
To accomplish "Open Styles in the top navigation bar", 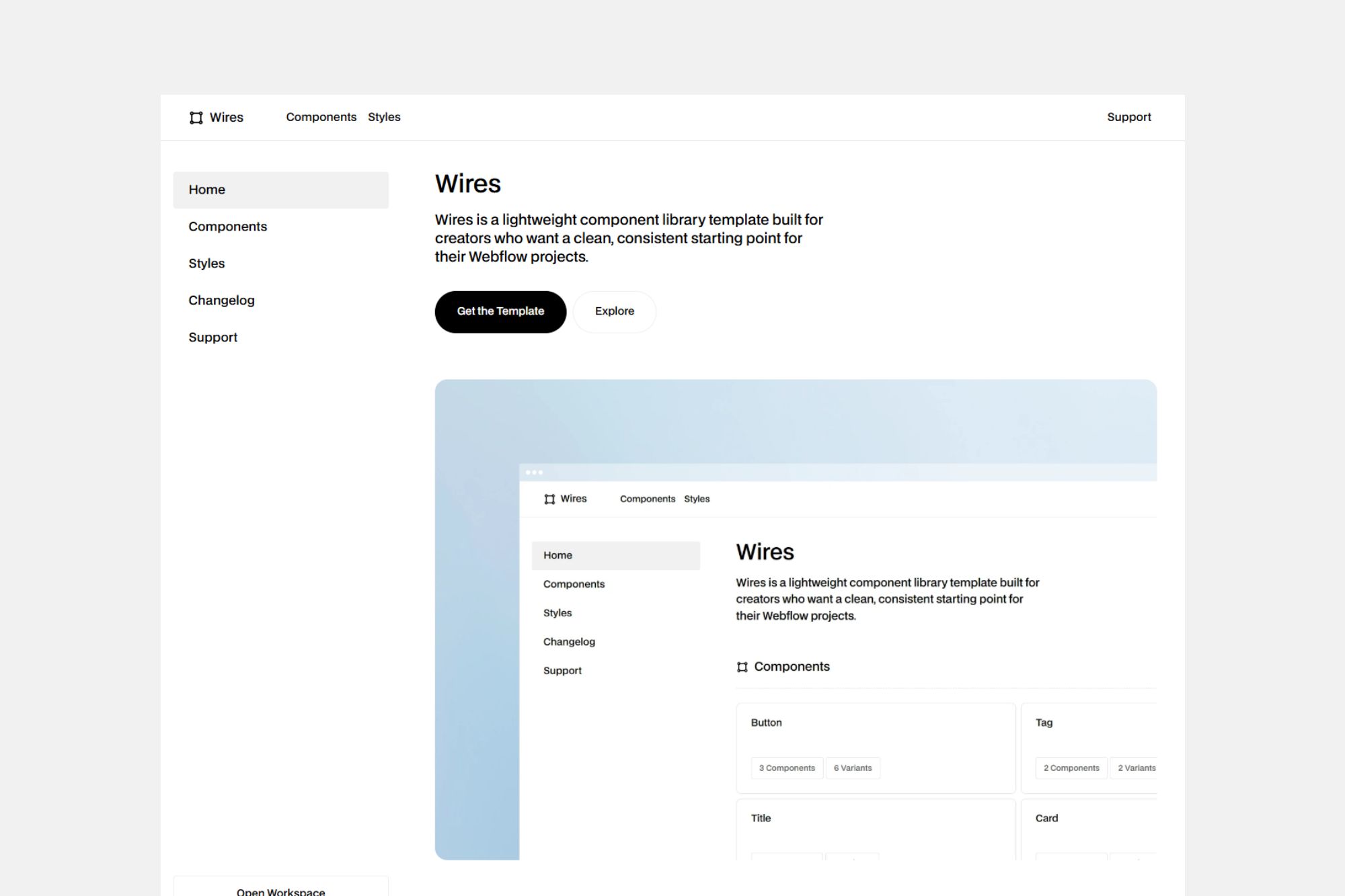I will click(384, 117).
